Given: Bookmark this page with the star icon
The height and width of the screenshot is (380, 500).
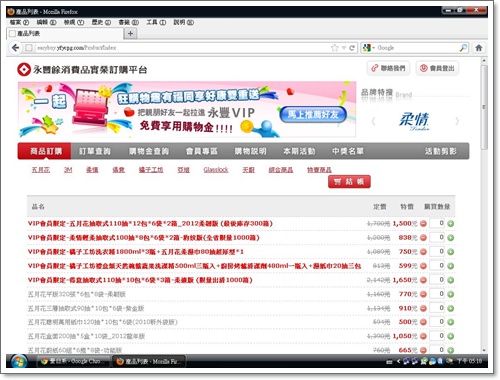Looking at the screenshot, I should pos(335,48).
